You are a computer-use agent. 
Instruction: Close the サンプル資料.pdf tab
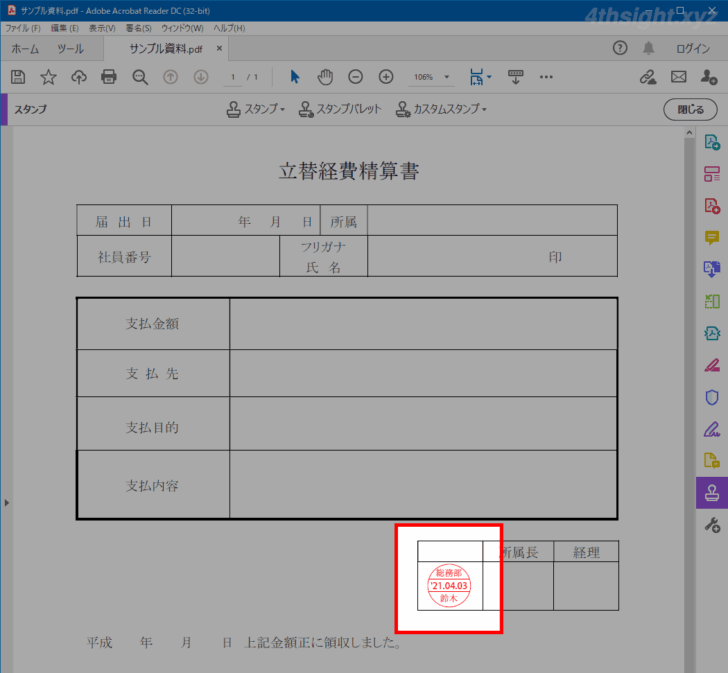tap(219, 48)
